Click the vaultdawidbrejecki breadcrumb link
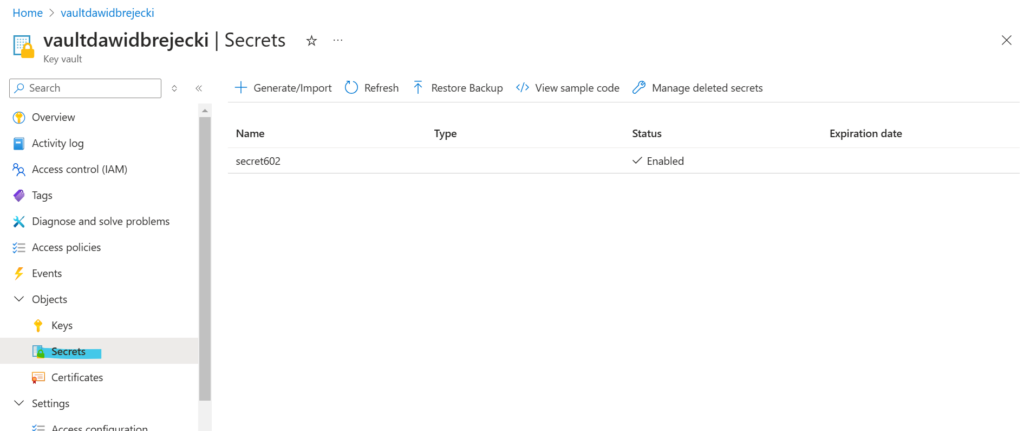Screen dimensions: 1024x431 click(x=107, y=12)
